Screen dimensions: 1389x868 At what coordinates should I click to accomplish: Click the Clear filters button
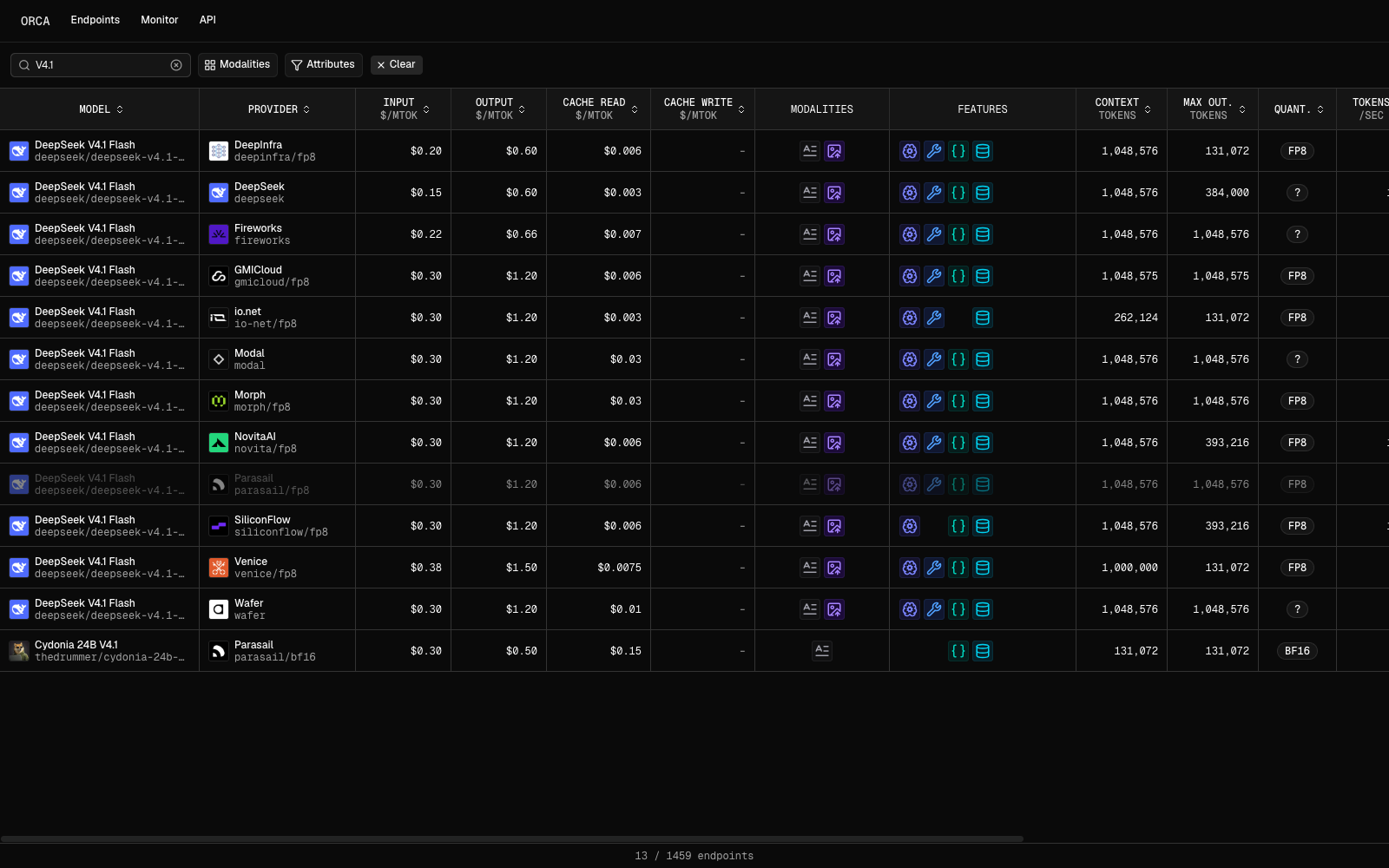coord(397,65)
